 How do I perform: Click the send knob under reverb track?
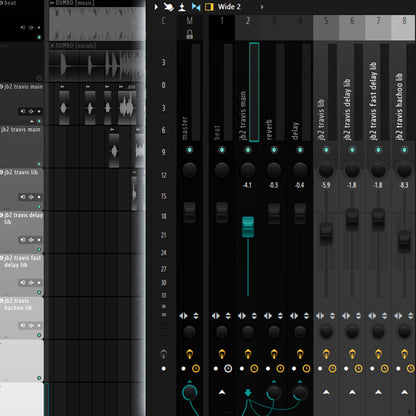click(x=274, y=393)
